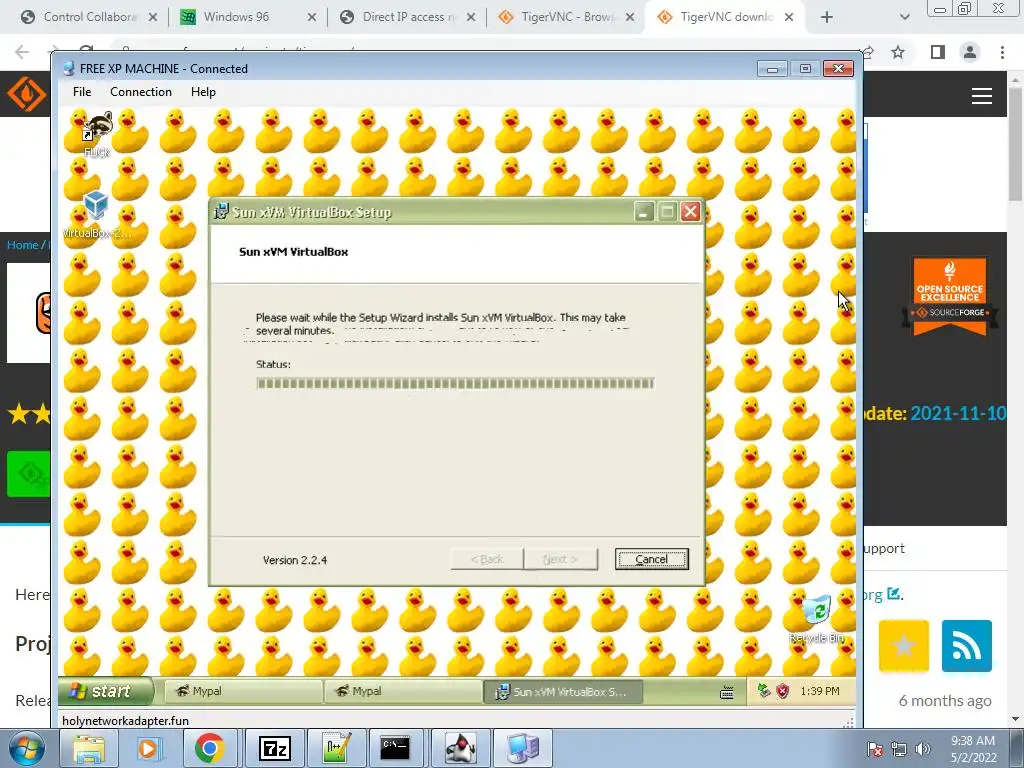Open the FLuck raccoon desktop shortcut
1024x768 pixels.
pos(97,134)
